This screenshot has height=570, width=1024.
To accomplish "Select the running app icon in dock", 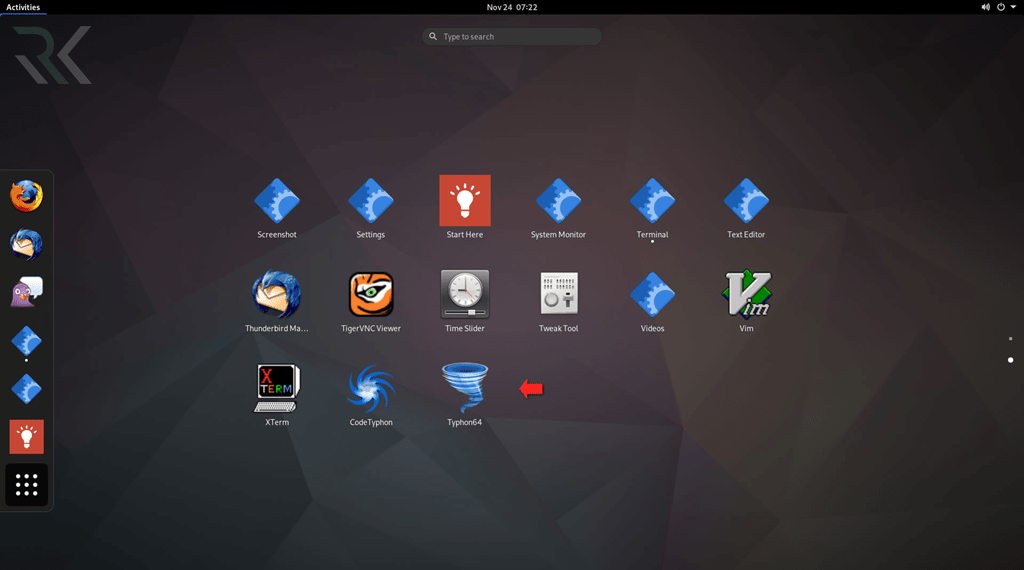I will tap(26, 341).
